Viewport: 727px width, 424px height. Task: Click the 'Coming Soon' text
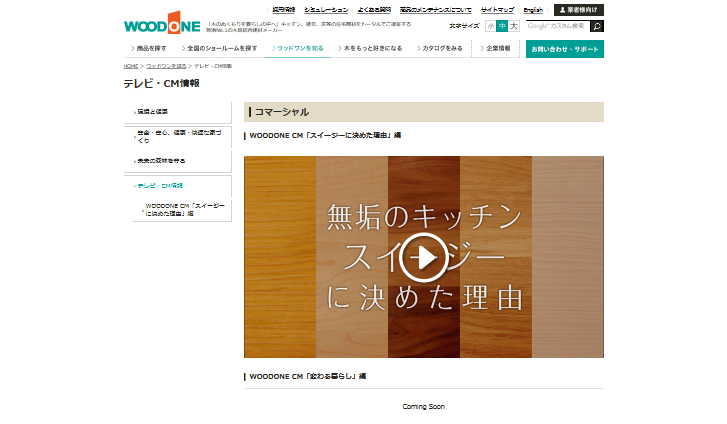(x=423, y=407)
